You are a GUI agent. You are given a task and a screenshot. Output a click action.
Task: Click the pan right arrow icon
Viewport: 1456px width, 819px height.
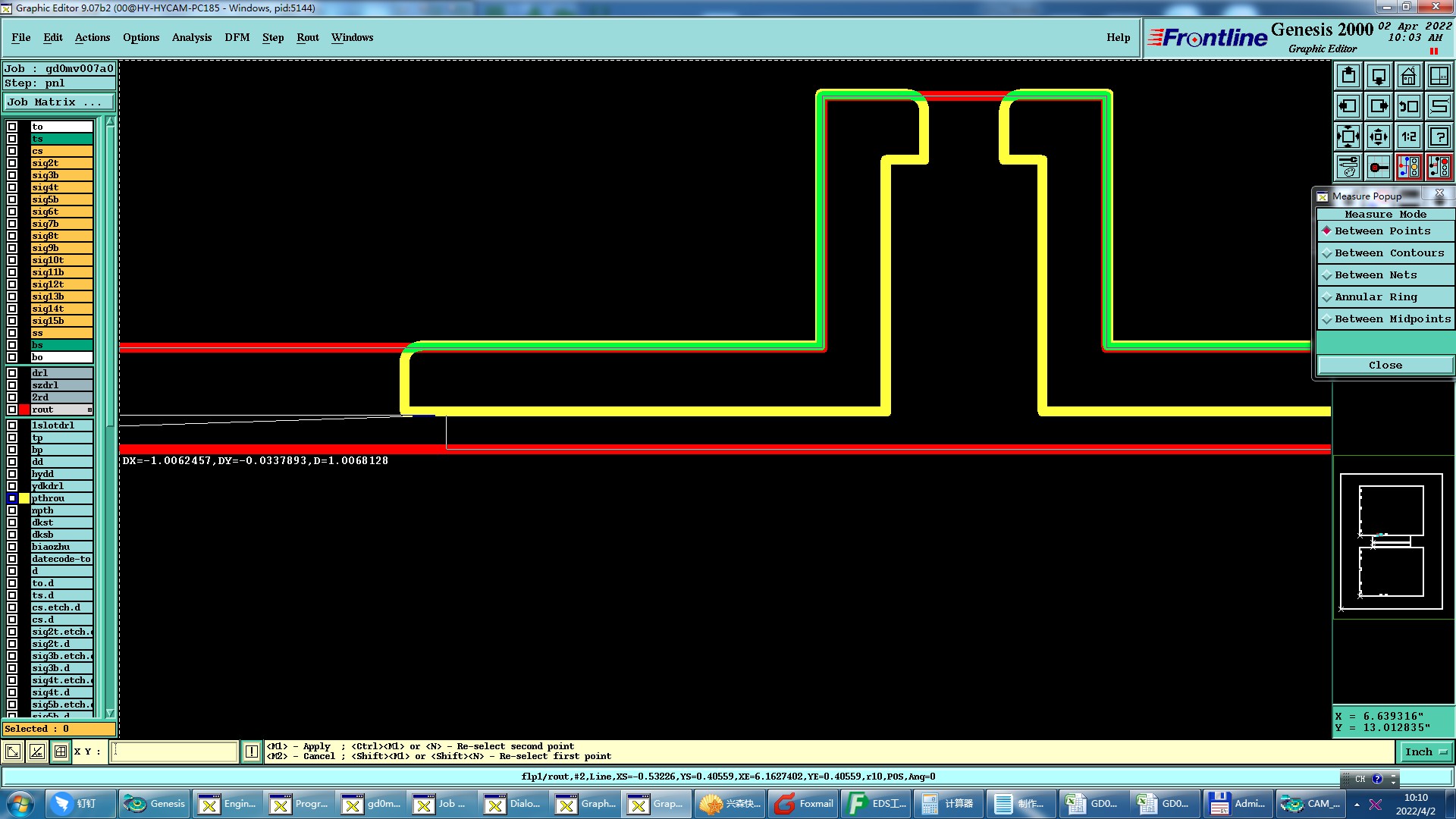(x=1379, y=106)
